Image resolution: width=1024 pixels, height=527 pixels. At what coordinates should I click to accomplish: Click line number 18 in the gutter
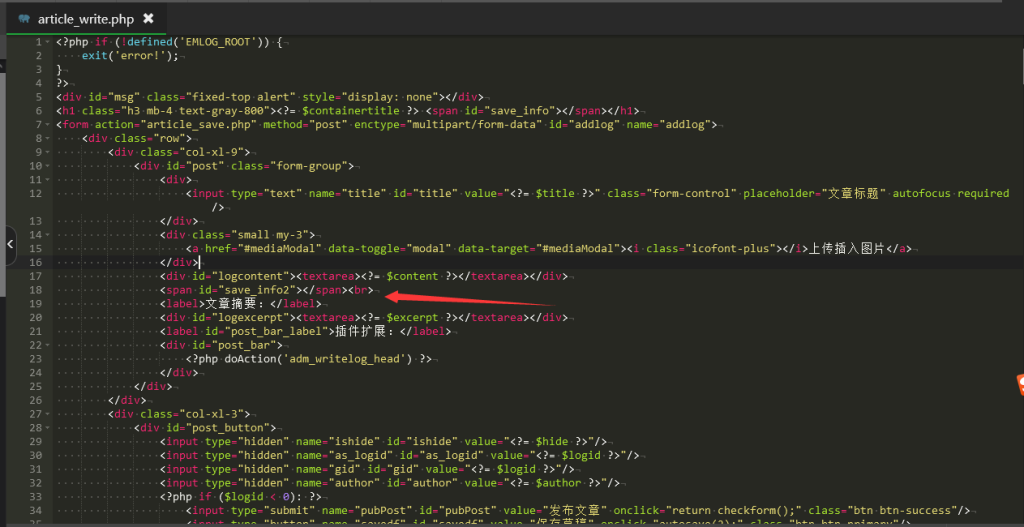36,290
